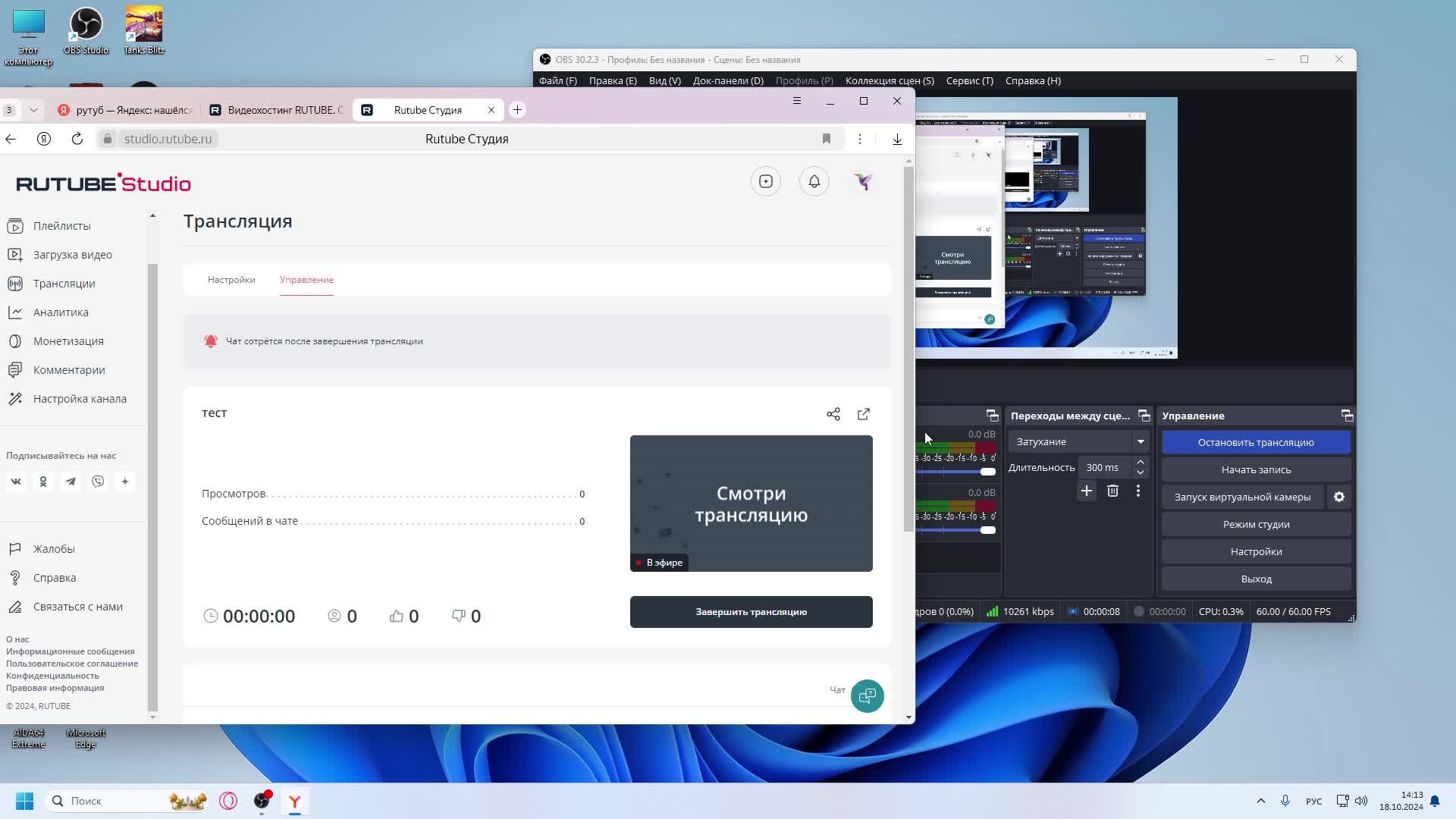Open virtual camera settings gear in OBS
1456x819 pixels.
pos(1339,497)
